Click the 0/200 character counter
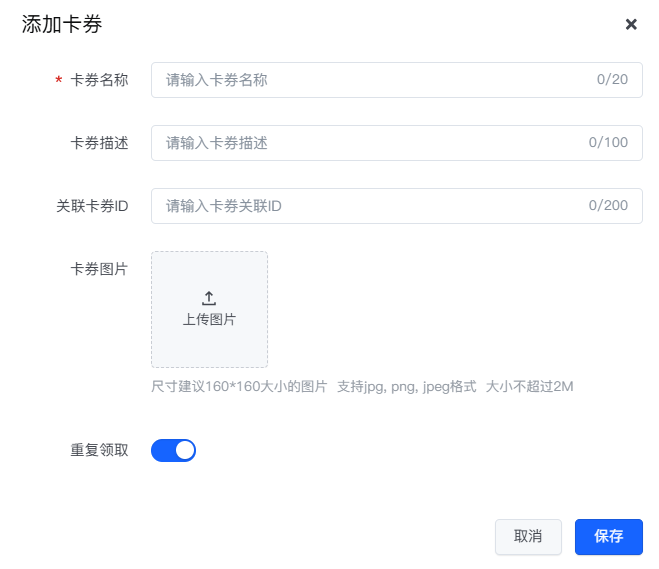The width and height of the screenshot is (659, 569). (x=608, y=206)
